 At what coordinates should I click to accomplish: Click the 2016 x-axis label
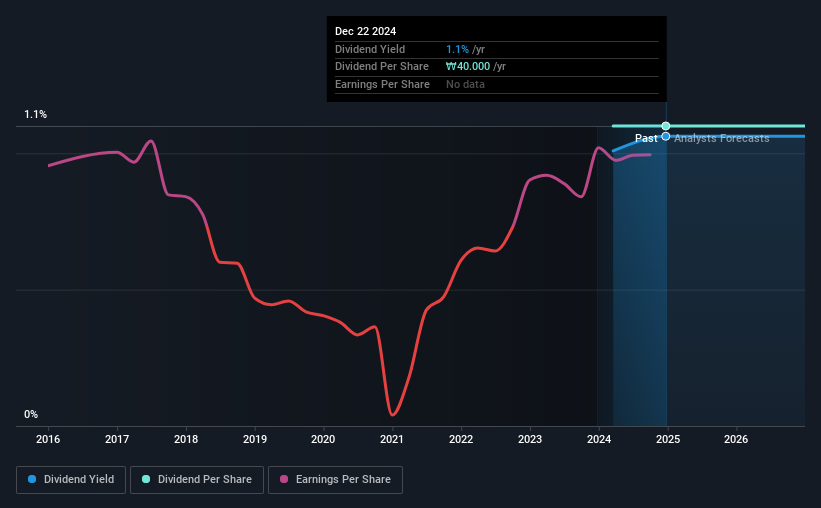coord(48,439)
